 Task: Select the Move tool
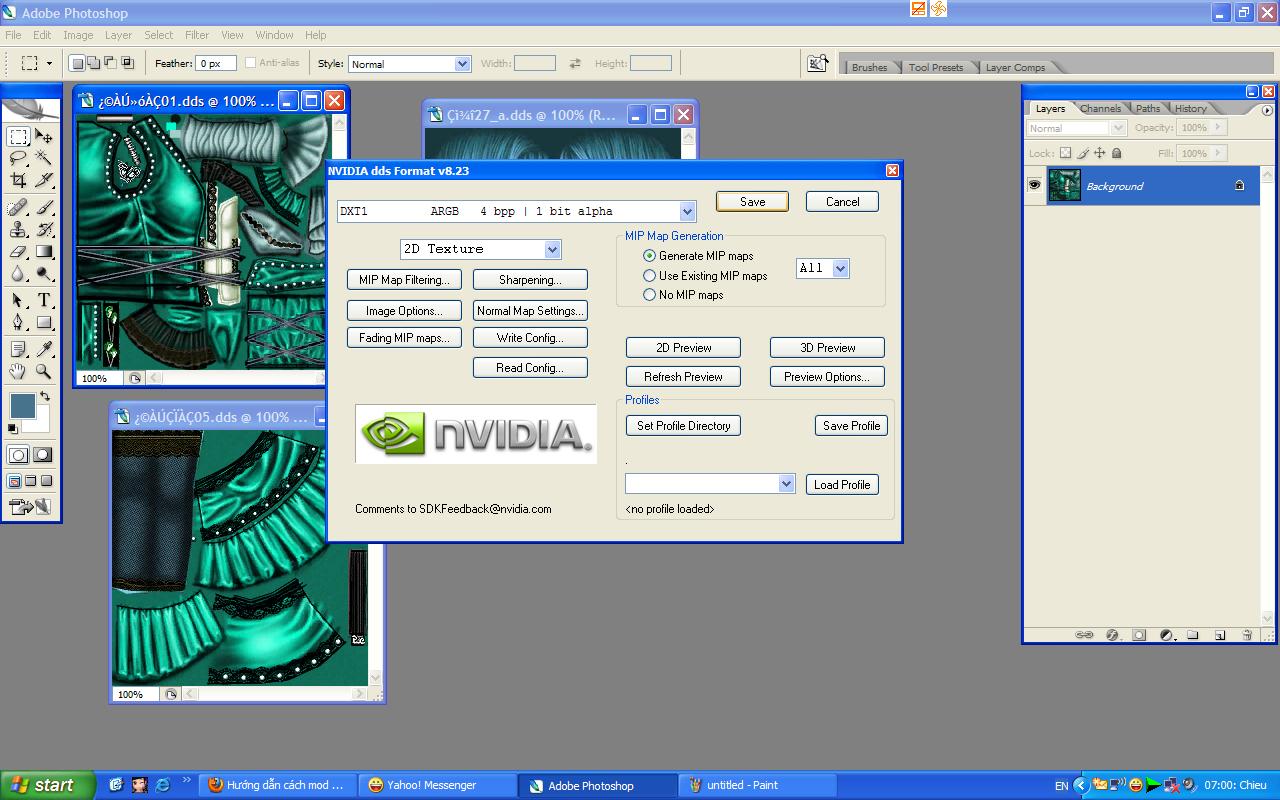[44, 137]
